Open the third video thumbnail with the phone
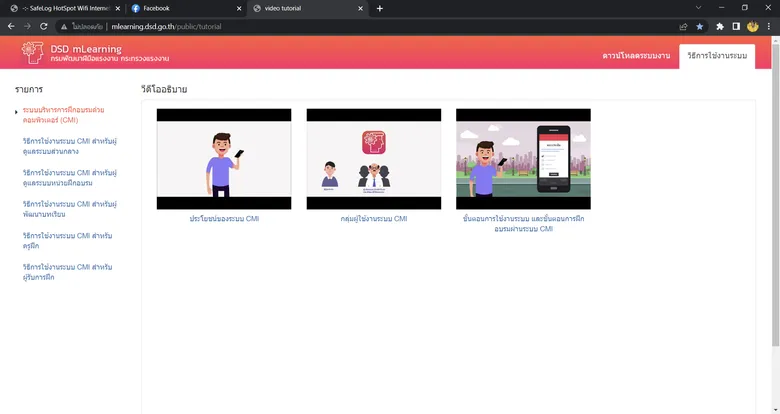The width and height of the screenshot is (780, 414). click(x=523, y=159)
